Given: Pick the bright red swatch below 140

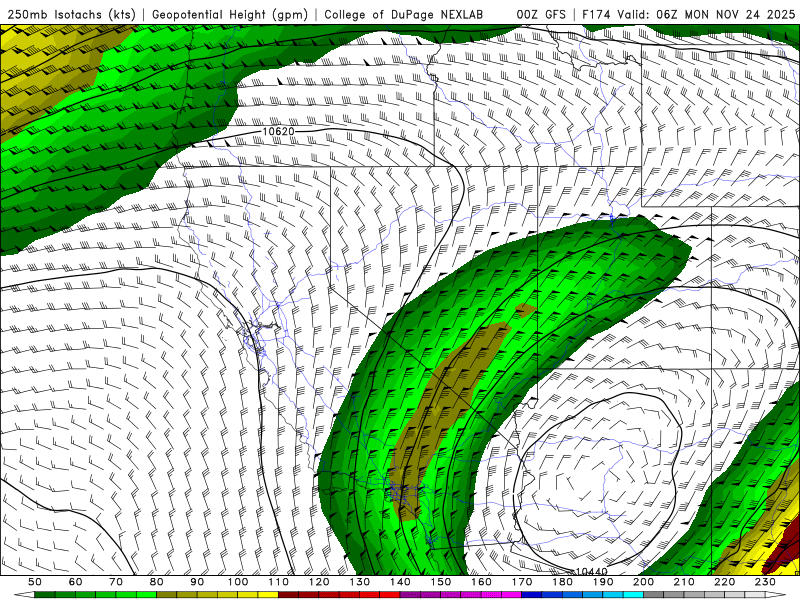Looking at the screenshot, I should point(390,595).
